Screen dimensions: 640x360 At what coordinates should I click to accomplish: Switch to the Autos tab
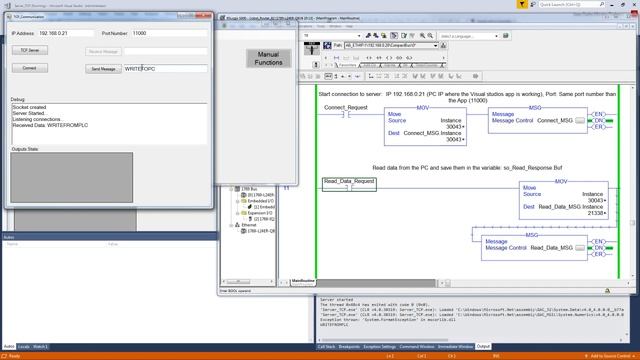click(x=9, y=347)
